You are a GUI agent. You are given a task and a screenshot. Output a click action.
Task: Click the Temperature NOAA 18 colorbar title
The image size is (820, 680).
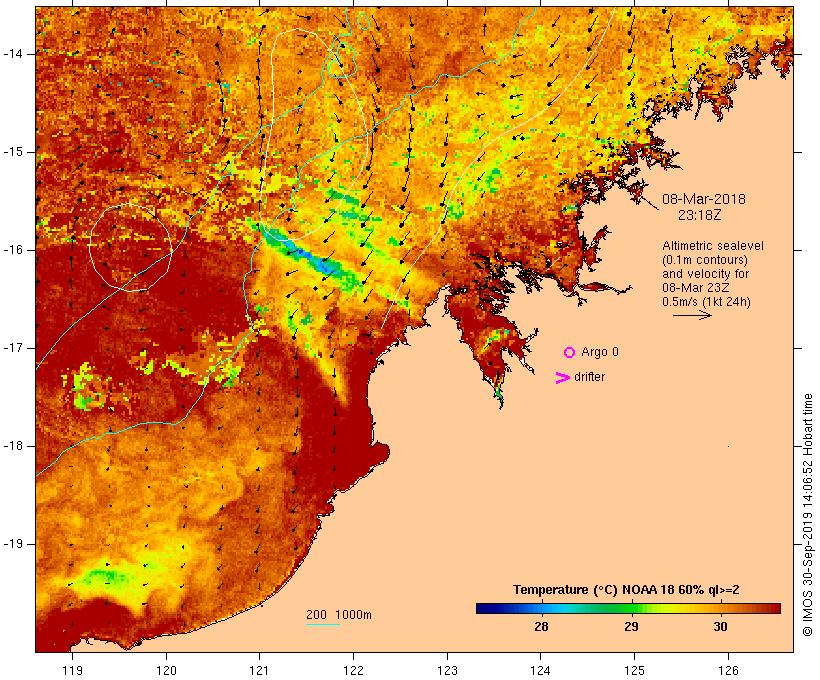pyautogui.click(x=626, y=590)
